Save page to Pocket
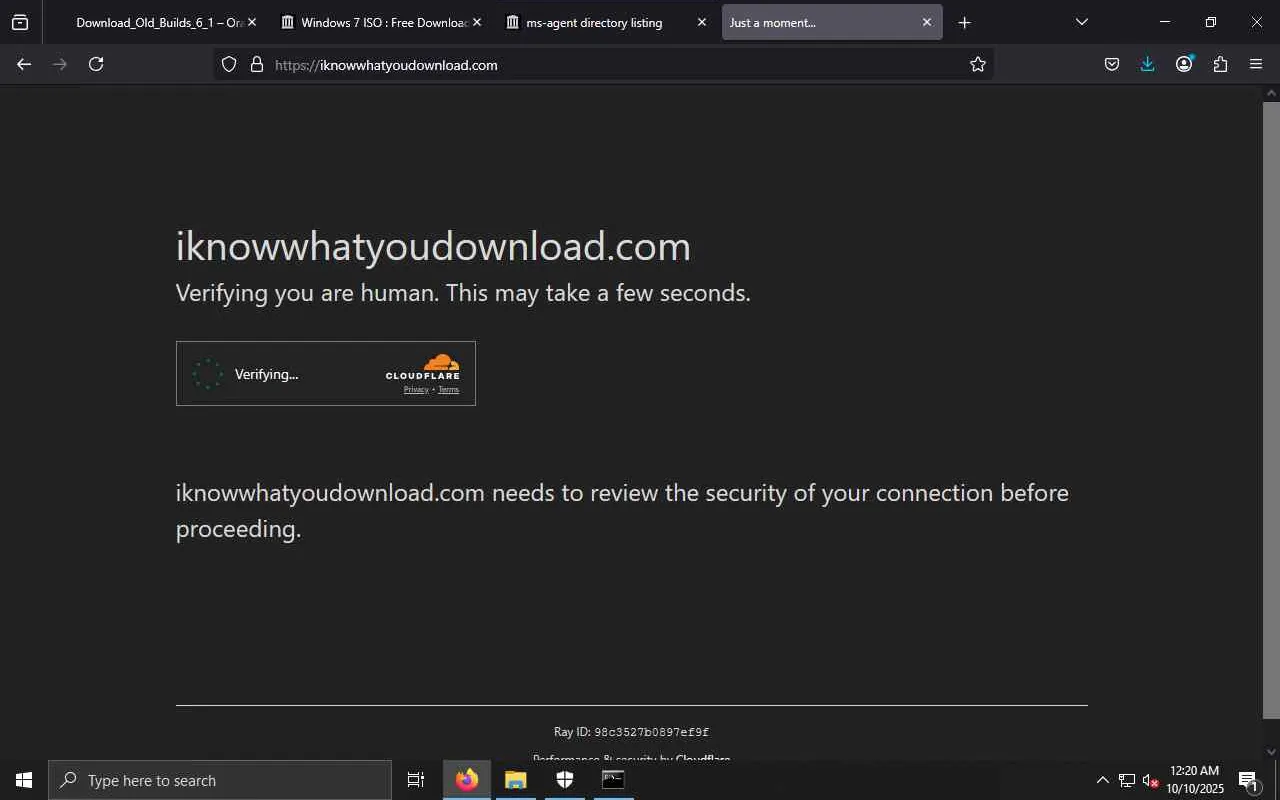Image resolution: width=1280 pixels, height=800 pixels. coord(1112,64)
